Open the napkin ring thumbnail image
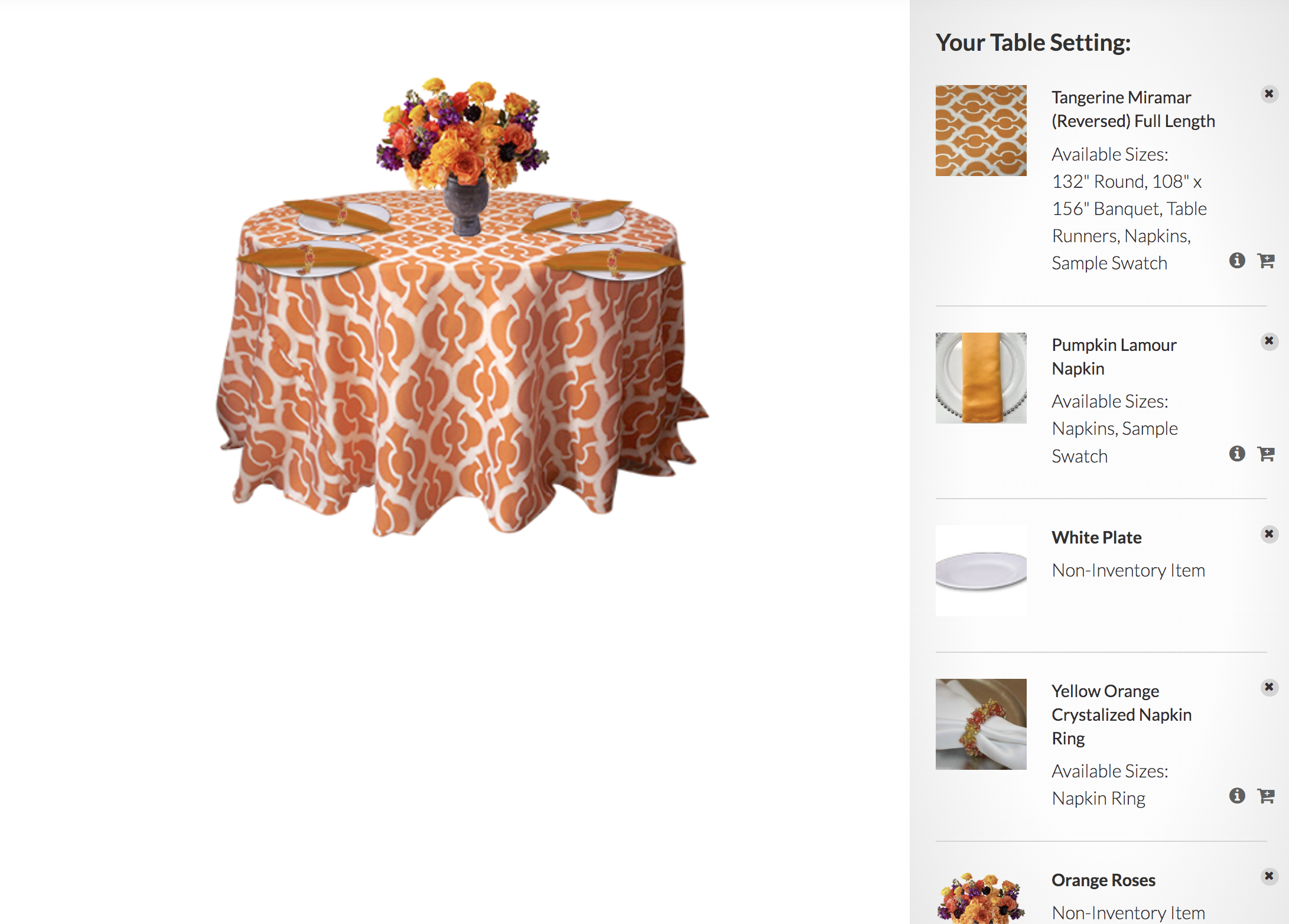1289x924 pixels. point(981,724)
